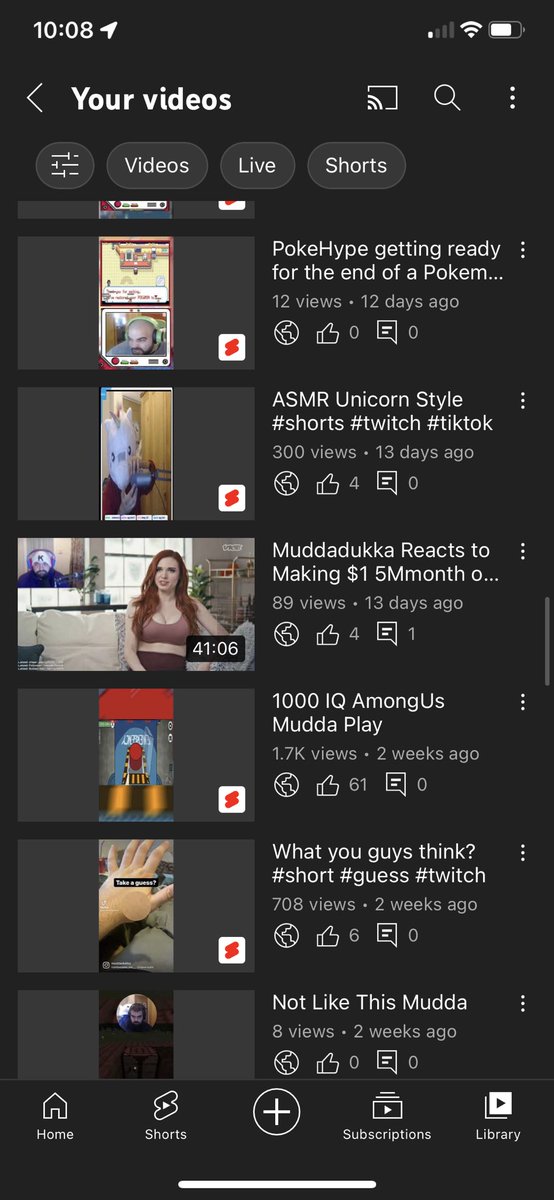Tap the battery indicator in status bar

point(506,30)
